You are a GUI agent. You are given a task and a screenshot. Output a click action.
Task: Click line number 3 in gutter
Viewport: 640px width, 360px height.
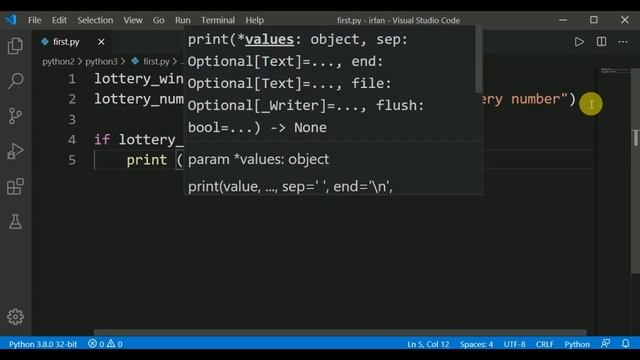[72, 120]
